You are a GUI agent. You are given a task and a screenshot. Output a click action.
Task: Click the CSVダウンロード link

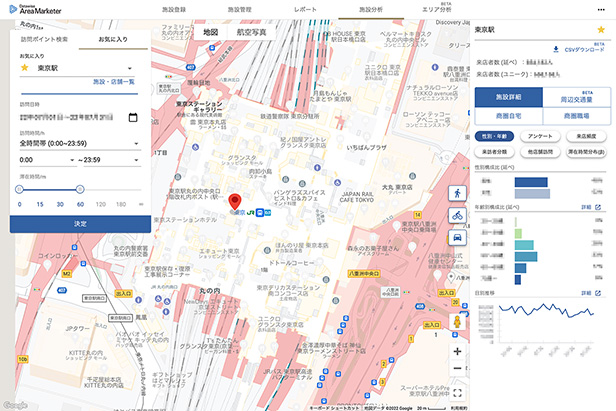(584, 50)
